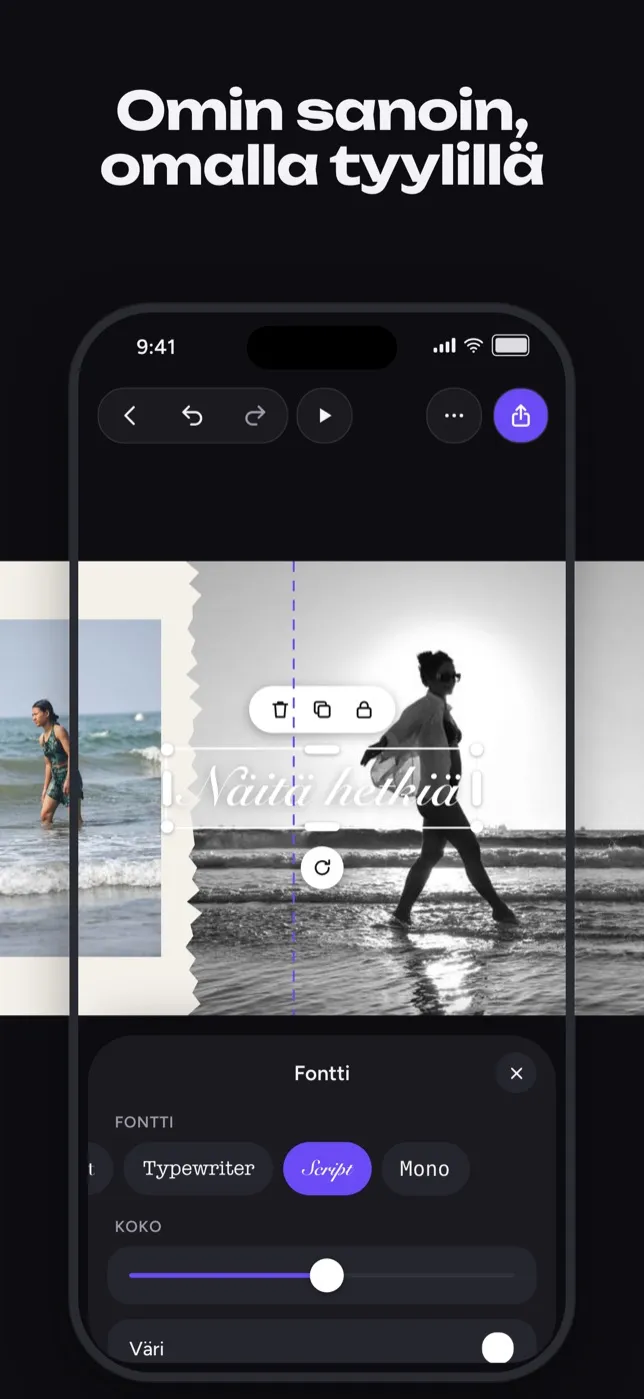Tap the Wi-Fi icon in status bar
The image size is (644, 1399).
click(474, 346)
